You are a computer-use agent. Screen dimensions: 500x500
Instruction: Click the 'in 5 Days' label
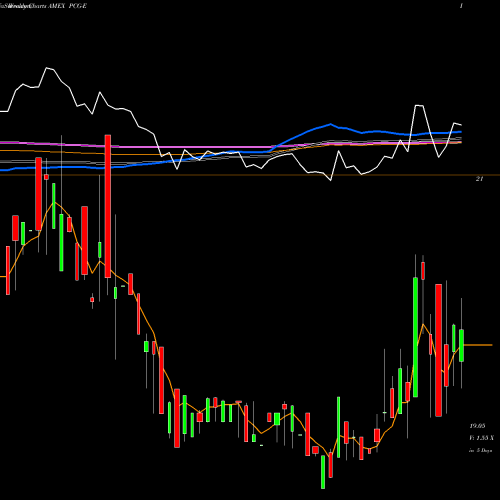480,451
